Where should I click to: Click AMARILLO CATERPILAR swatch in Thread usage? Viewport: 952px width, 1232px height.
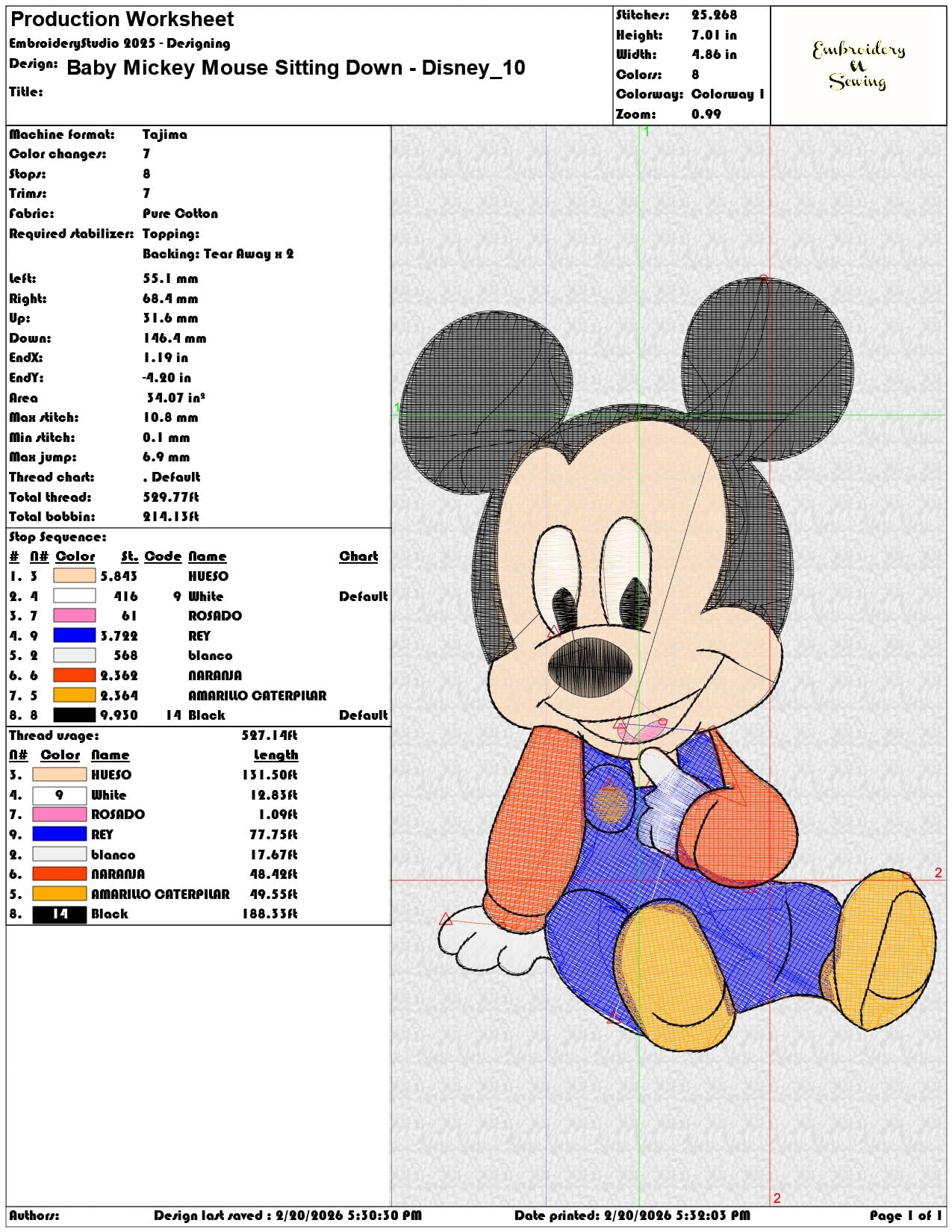point(60,894)
